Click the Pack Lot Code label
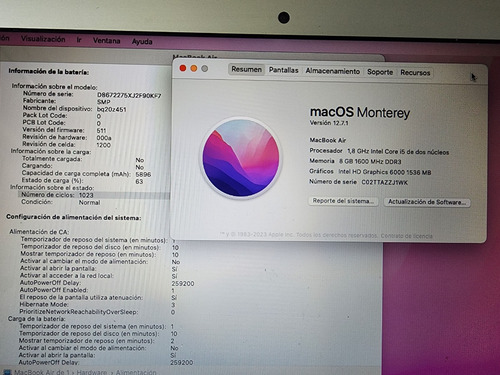The height and width of the screenshot is (375, 500). click(x=45, y=115)
